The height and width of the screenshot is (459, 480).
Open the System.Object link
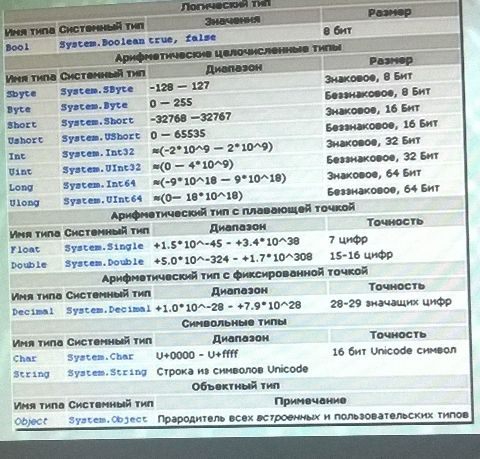(x=108, y=420)
